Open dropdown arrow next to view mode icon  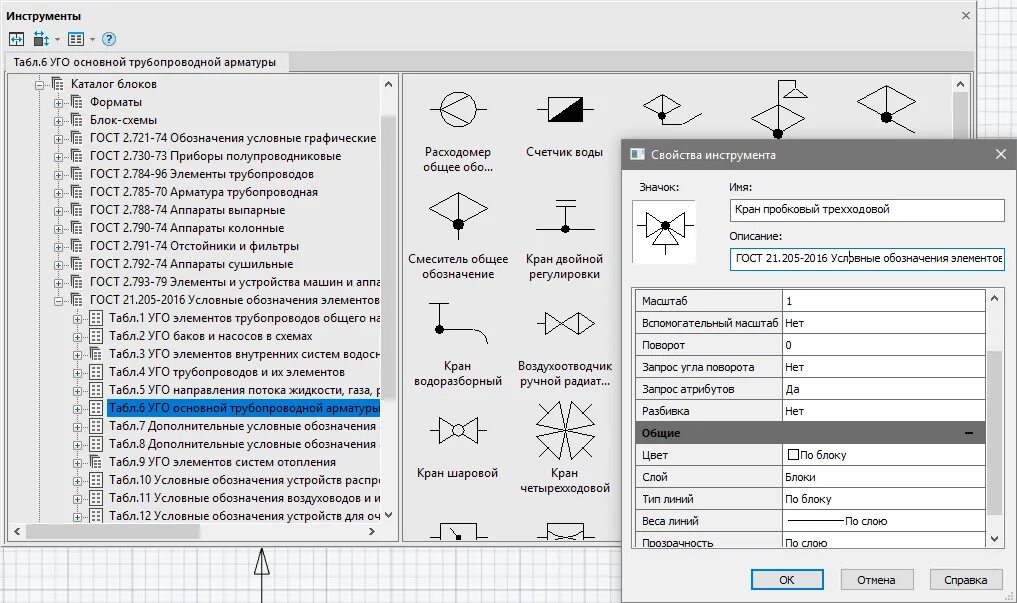coord(92,40)
